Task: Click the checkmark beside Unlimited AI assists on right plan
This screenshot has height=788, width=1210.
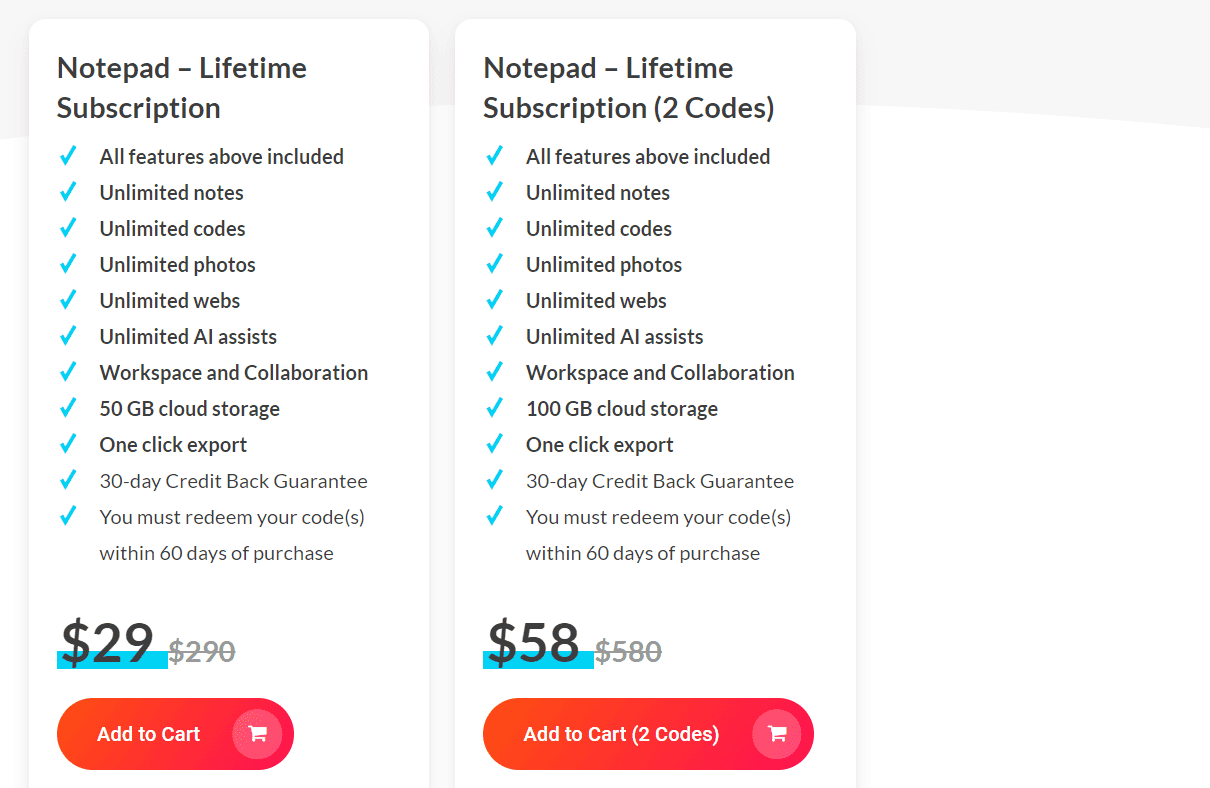Action: tap(494, 335)
